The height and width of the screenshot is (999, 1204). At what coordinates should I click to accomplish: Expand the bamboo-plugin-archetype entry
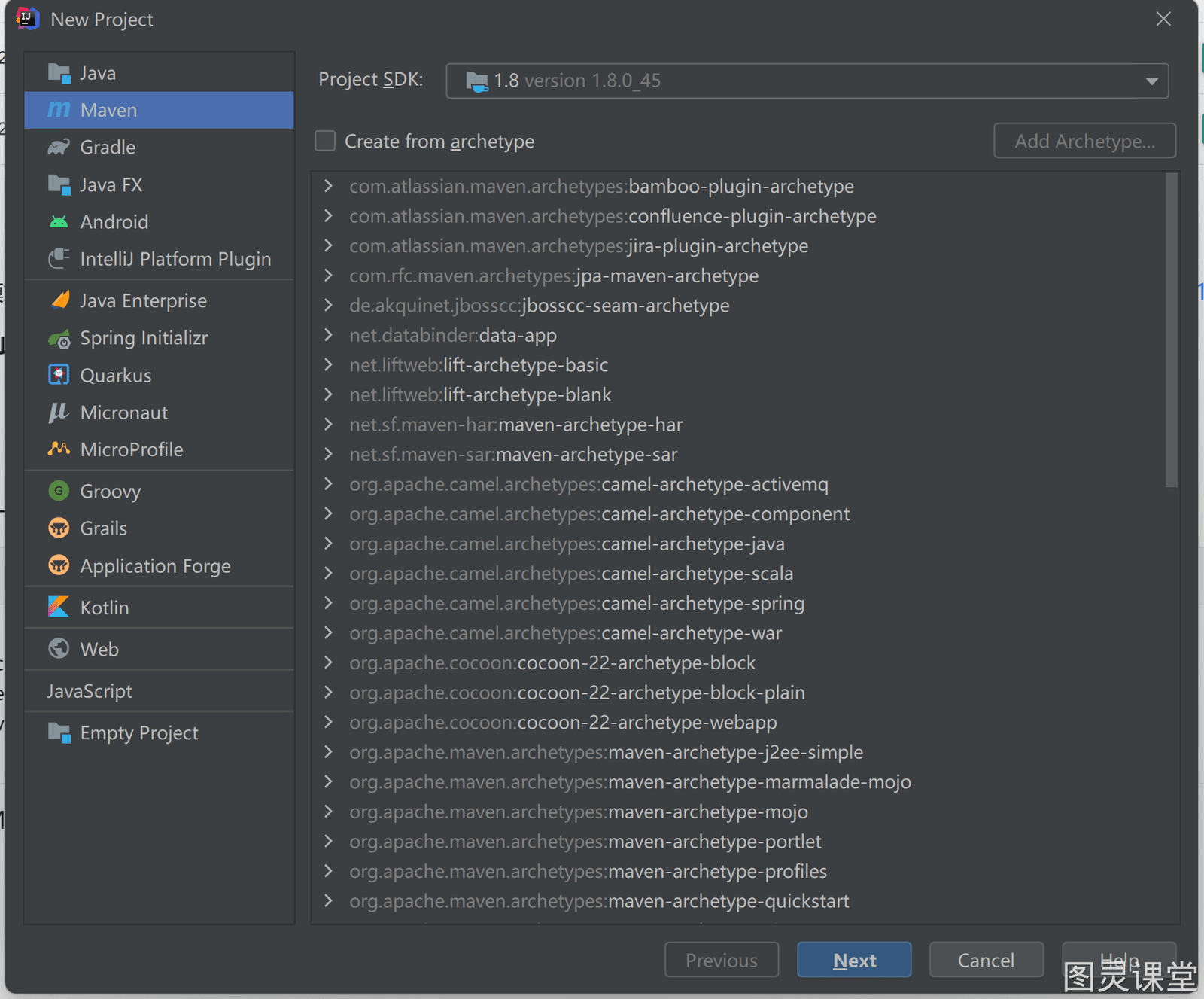tap(328, 186)
